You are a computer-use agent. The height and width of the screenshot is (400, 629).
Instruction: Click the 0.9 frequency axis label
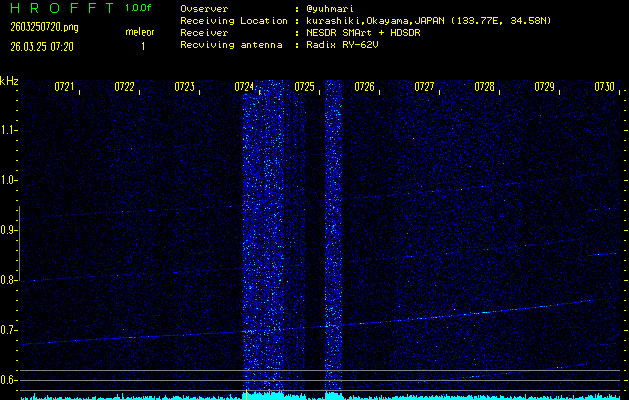[9, 229]
